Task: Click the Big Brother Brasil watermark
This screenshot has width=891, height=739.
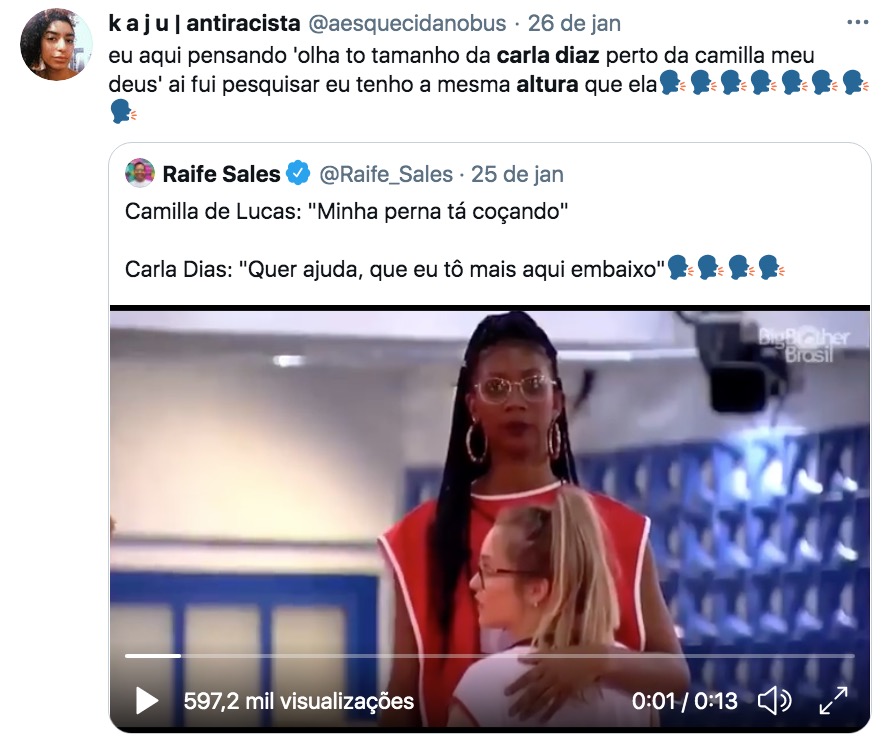Action: click(x=805, y=345)
